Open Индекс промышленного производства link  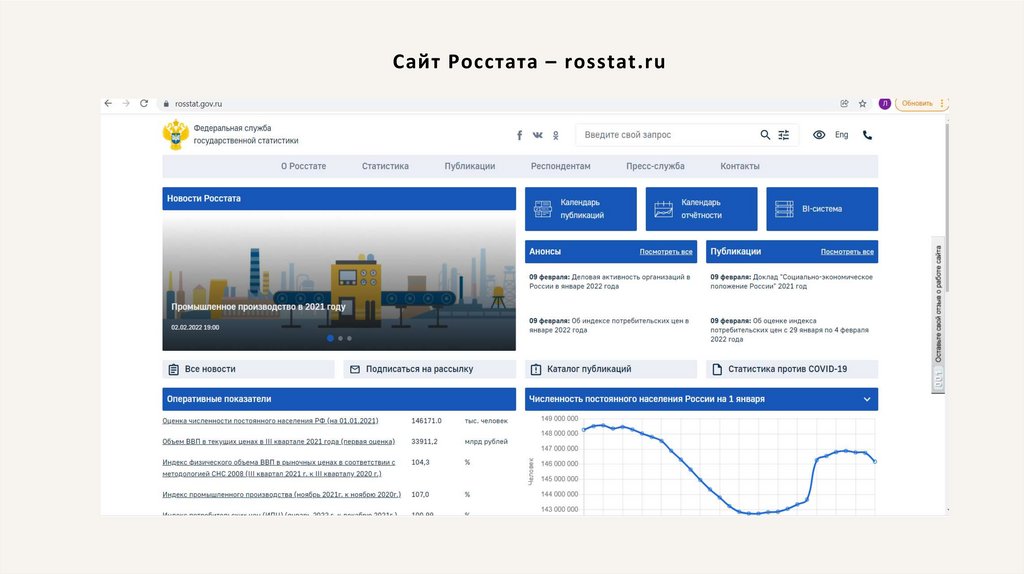pos(281,494)
